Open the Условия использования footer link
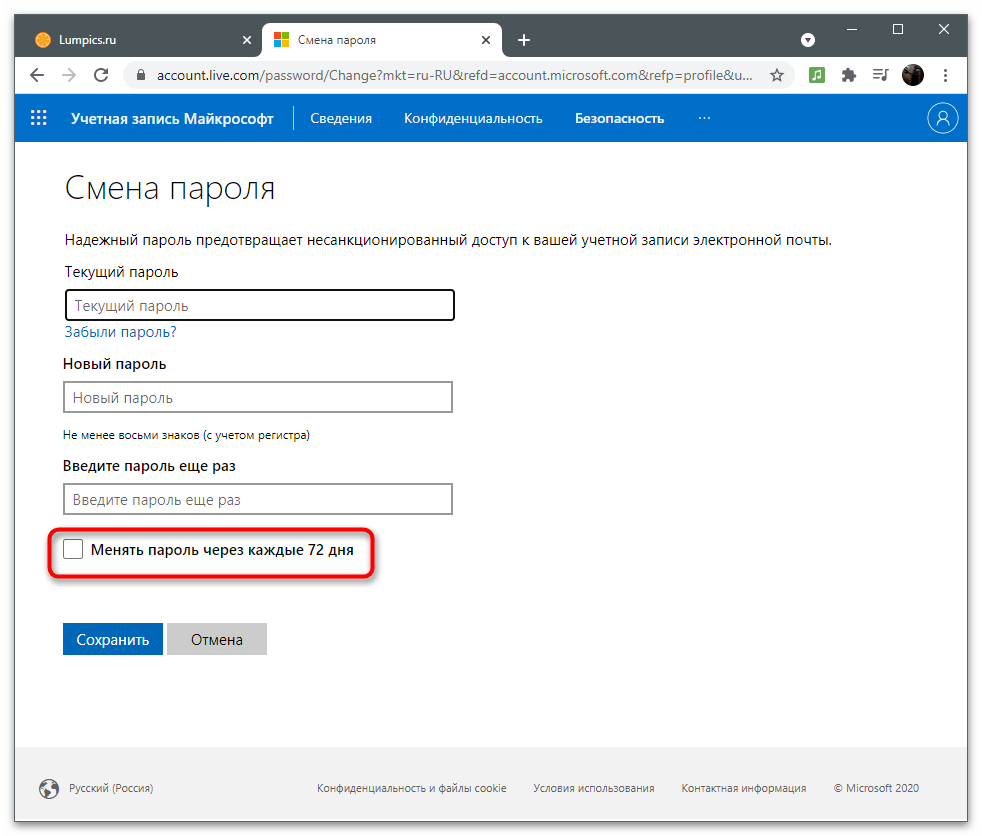982x836 pixels. point(594,788)
